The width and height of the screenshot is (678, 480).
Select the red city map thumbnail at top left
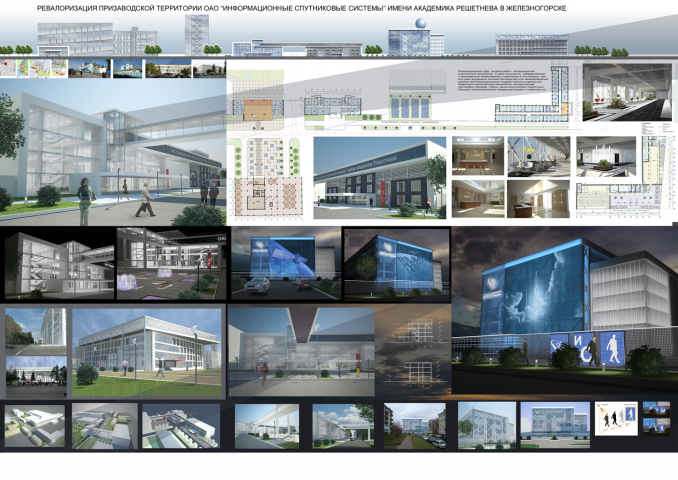8,69
